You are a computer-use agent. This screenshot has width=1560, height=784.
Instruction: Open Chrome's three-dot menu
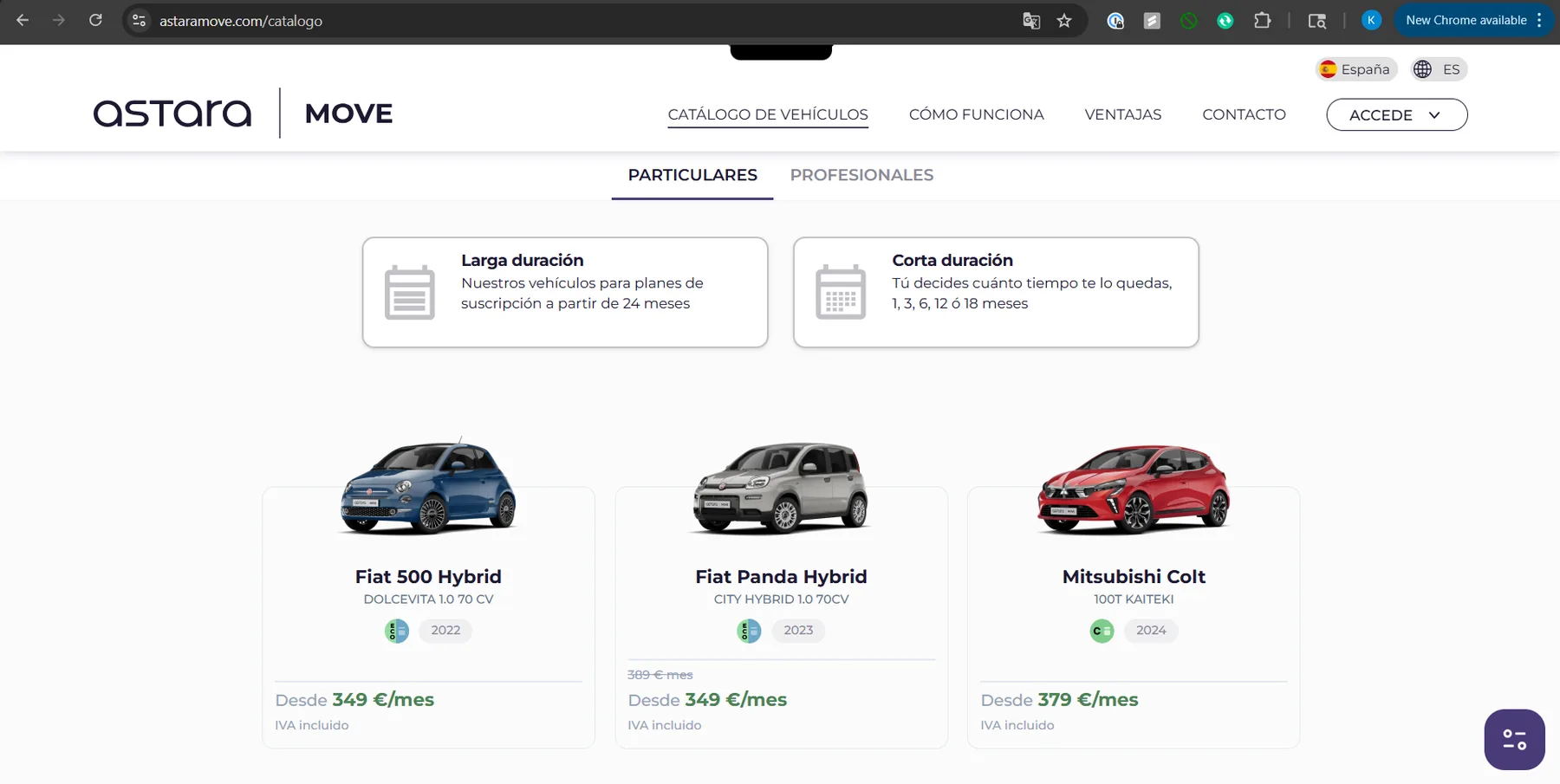[x=1539, y=20]
